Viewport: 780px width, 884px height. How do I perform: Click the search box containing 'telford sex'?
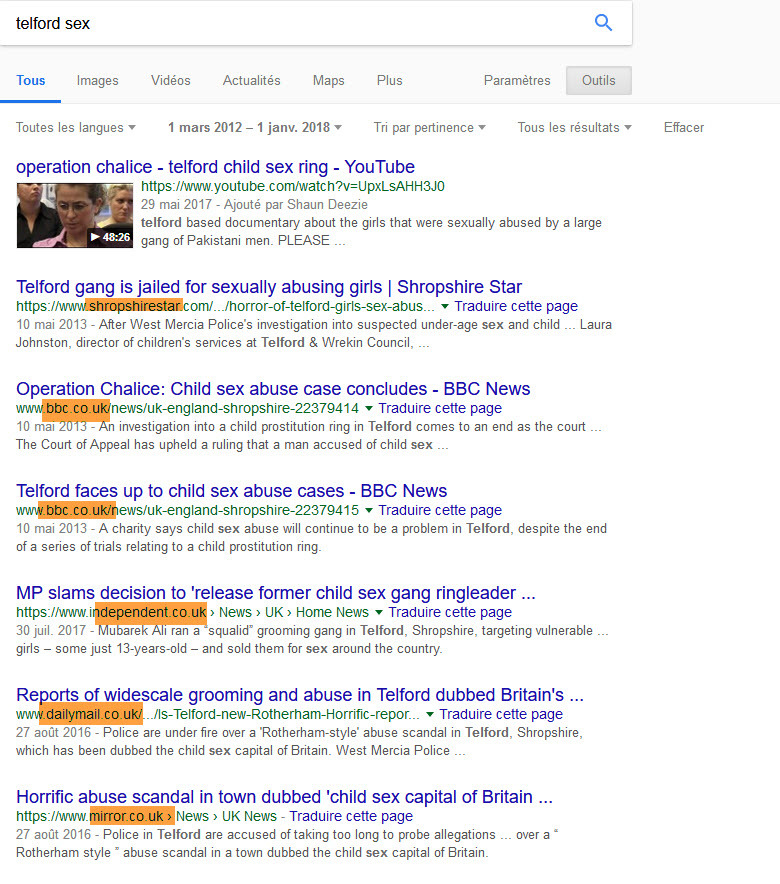(316, 23)
